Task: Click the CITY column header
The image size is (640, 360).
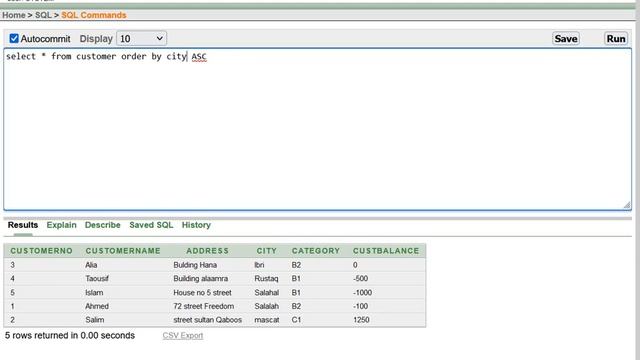Action: click(267, 251)
